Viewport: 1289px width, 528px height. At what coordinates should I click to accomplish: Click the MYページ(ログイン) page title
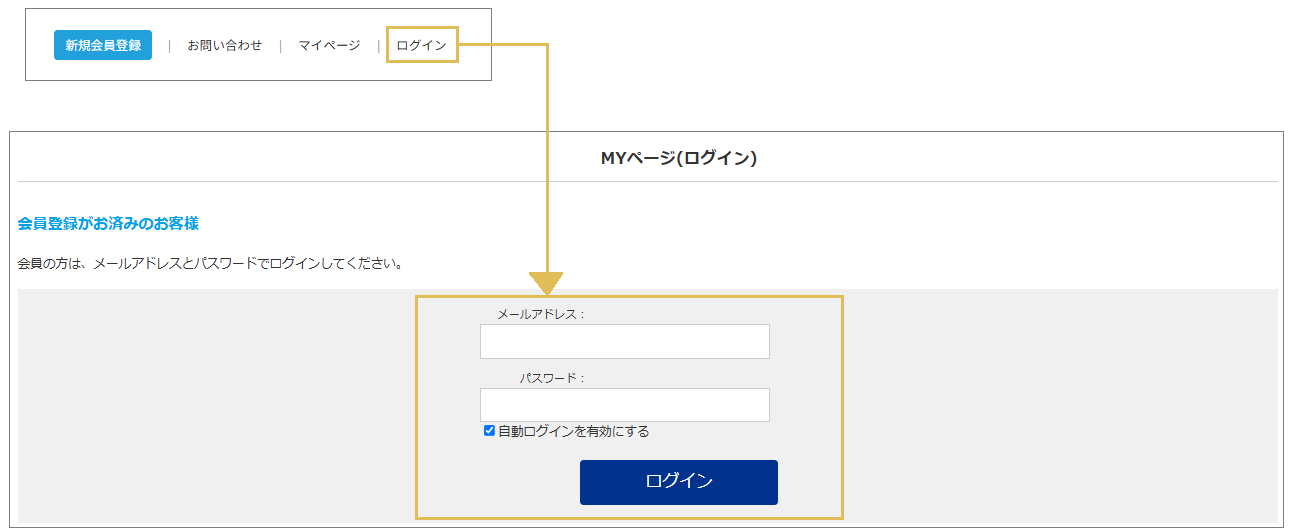coord(678,158)
